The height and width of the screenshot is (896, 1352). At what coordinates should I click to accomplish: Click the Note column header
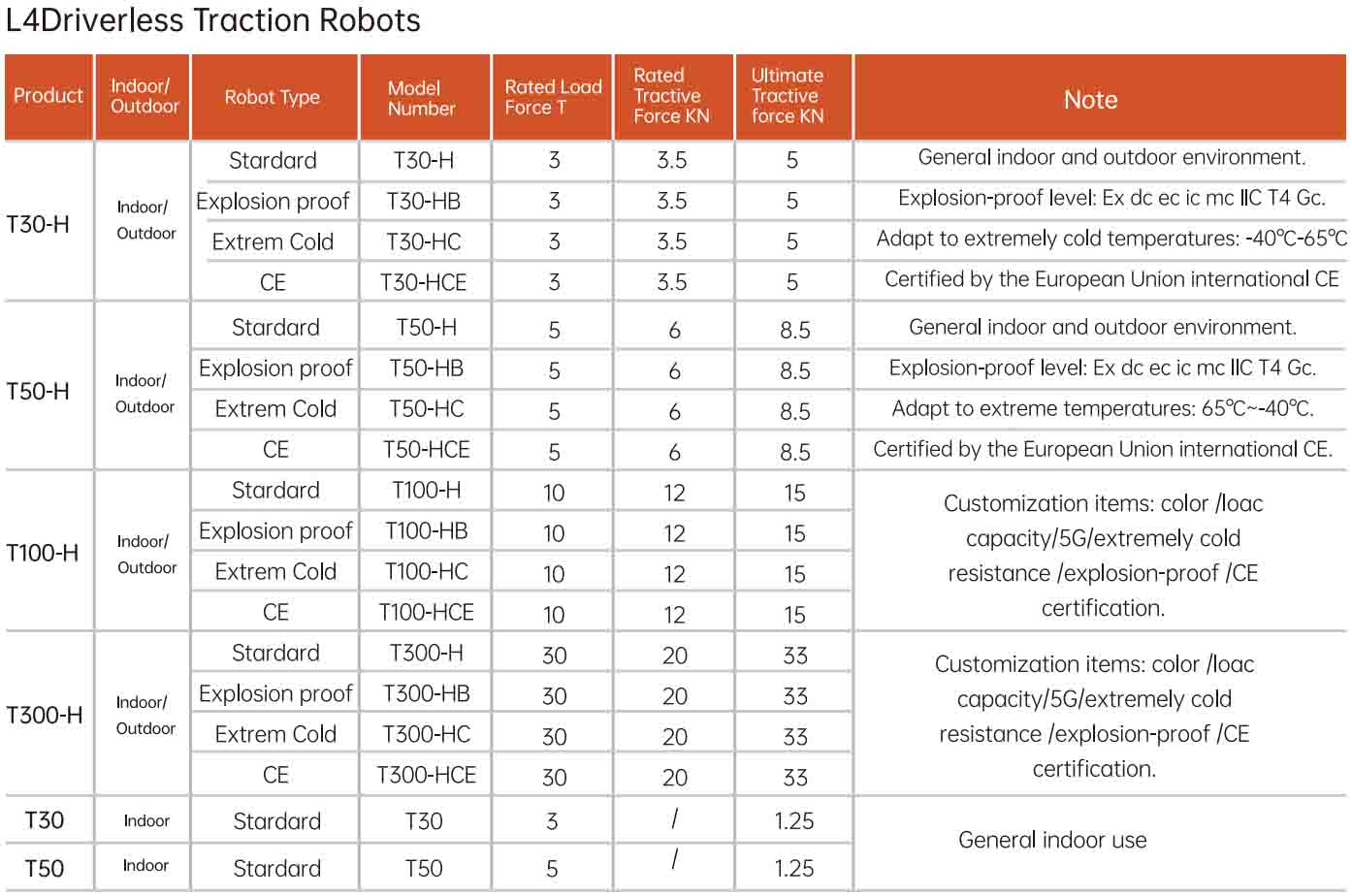(x=1090, y=99)
